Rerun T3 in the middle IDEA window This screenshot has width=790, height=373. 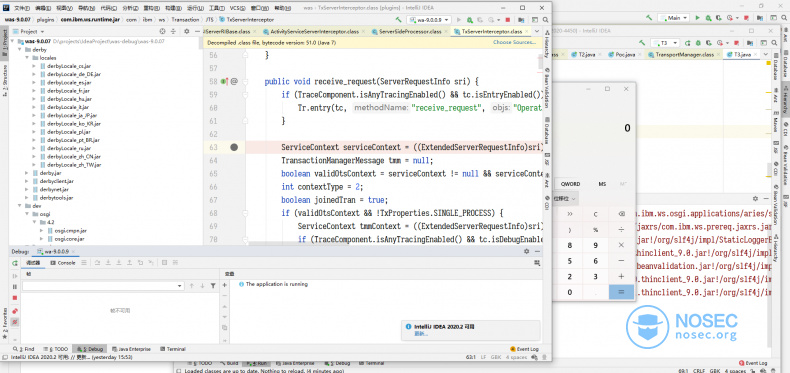688,43
